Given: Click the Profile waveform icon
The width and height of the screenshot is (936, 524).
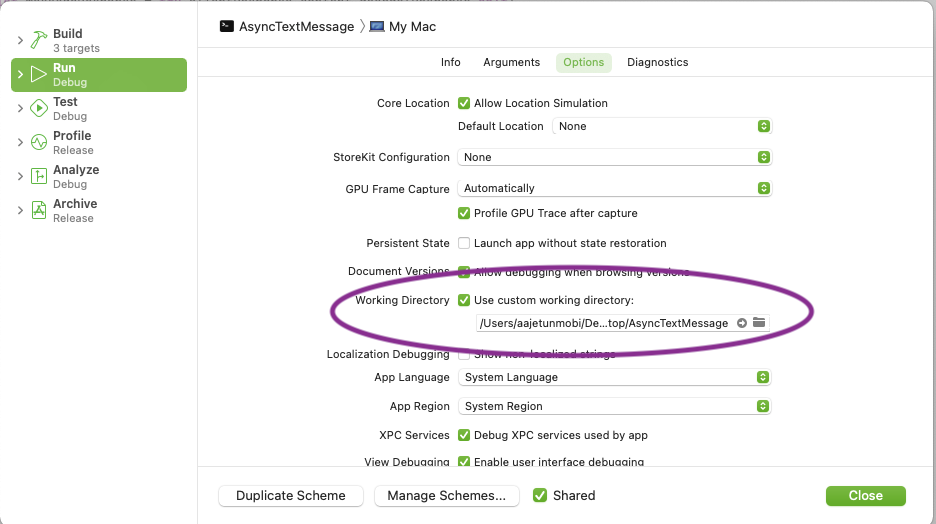Looking at the screenshot, I should point(39,142).
